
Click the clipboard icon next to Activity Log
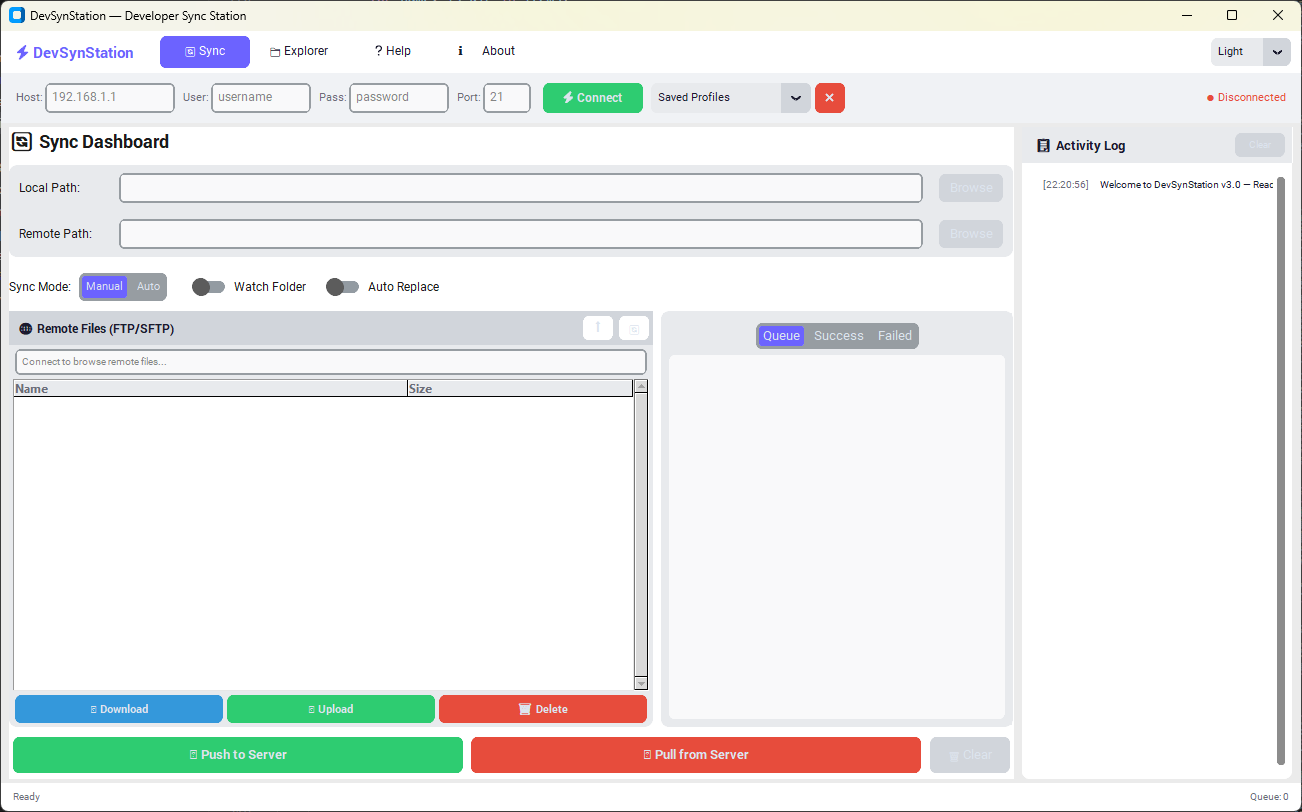coord(1041,145)
